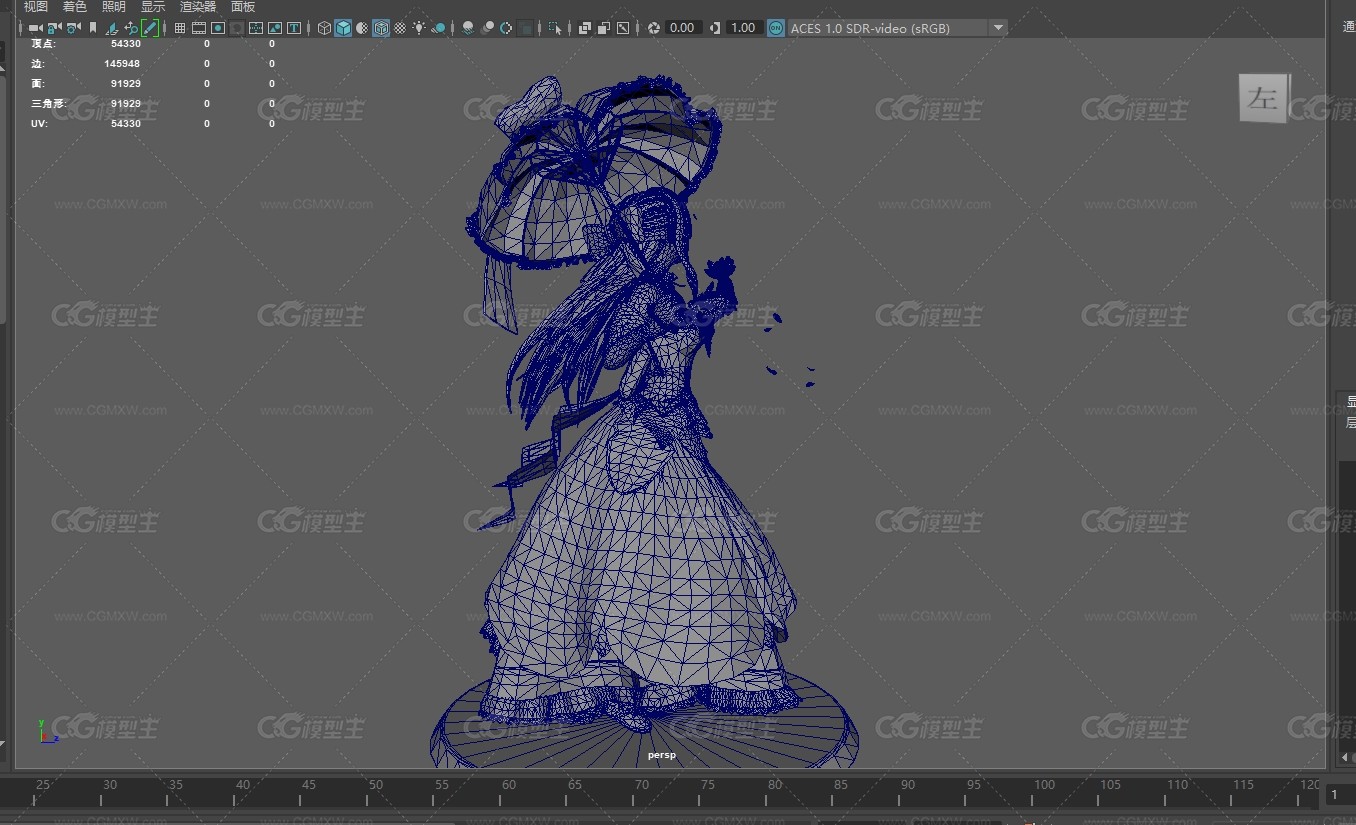The width and height of the screenshot is (1356, 825).
Task: Toggle the View Transform ON button
Action: tap(776, 28)
